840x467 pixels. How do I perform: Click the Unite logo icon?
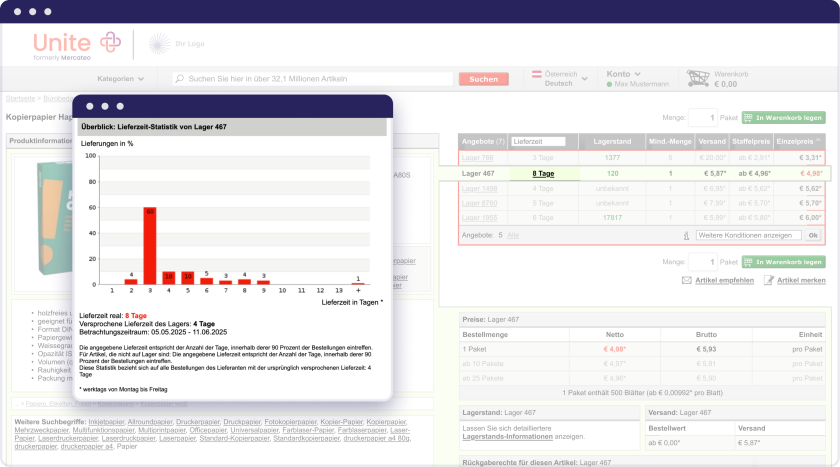pos(104,43)
